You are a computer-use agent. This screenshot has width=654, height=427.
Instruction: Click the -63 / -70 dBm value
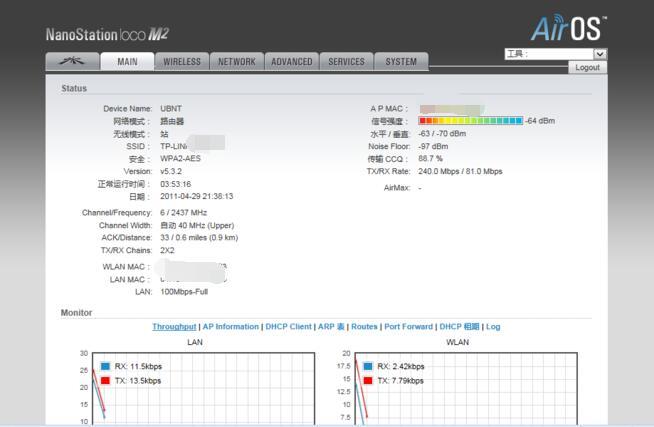(x=442, y=133)
